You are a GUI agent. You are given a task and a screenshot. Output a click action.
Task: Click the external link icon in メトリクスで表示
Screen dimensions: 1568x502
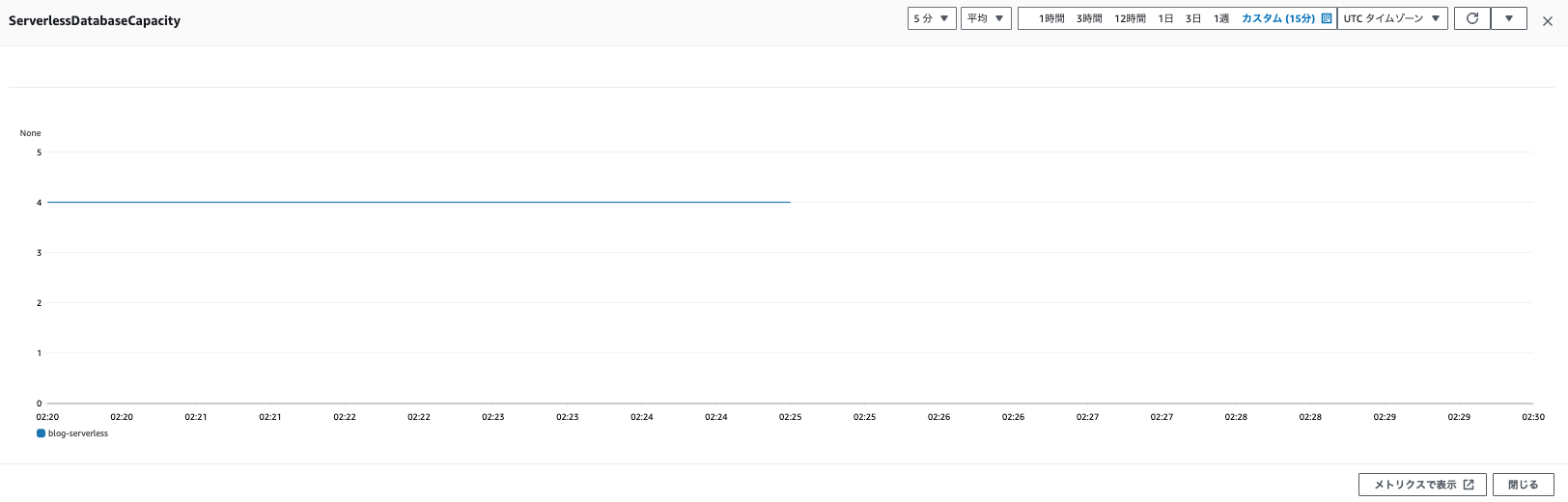pos(1469,485)
